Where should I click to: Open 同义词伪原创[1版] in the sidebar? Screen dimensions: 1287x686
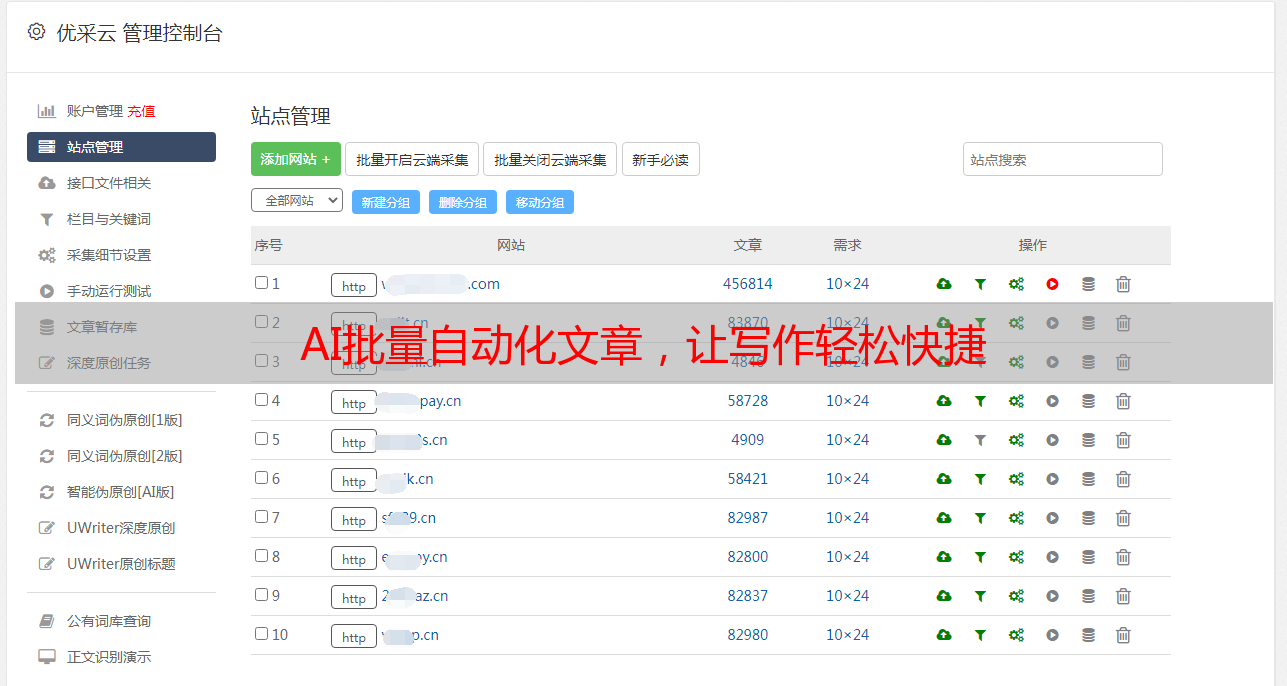coord(124,420)
